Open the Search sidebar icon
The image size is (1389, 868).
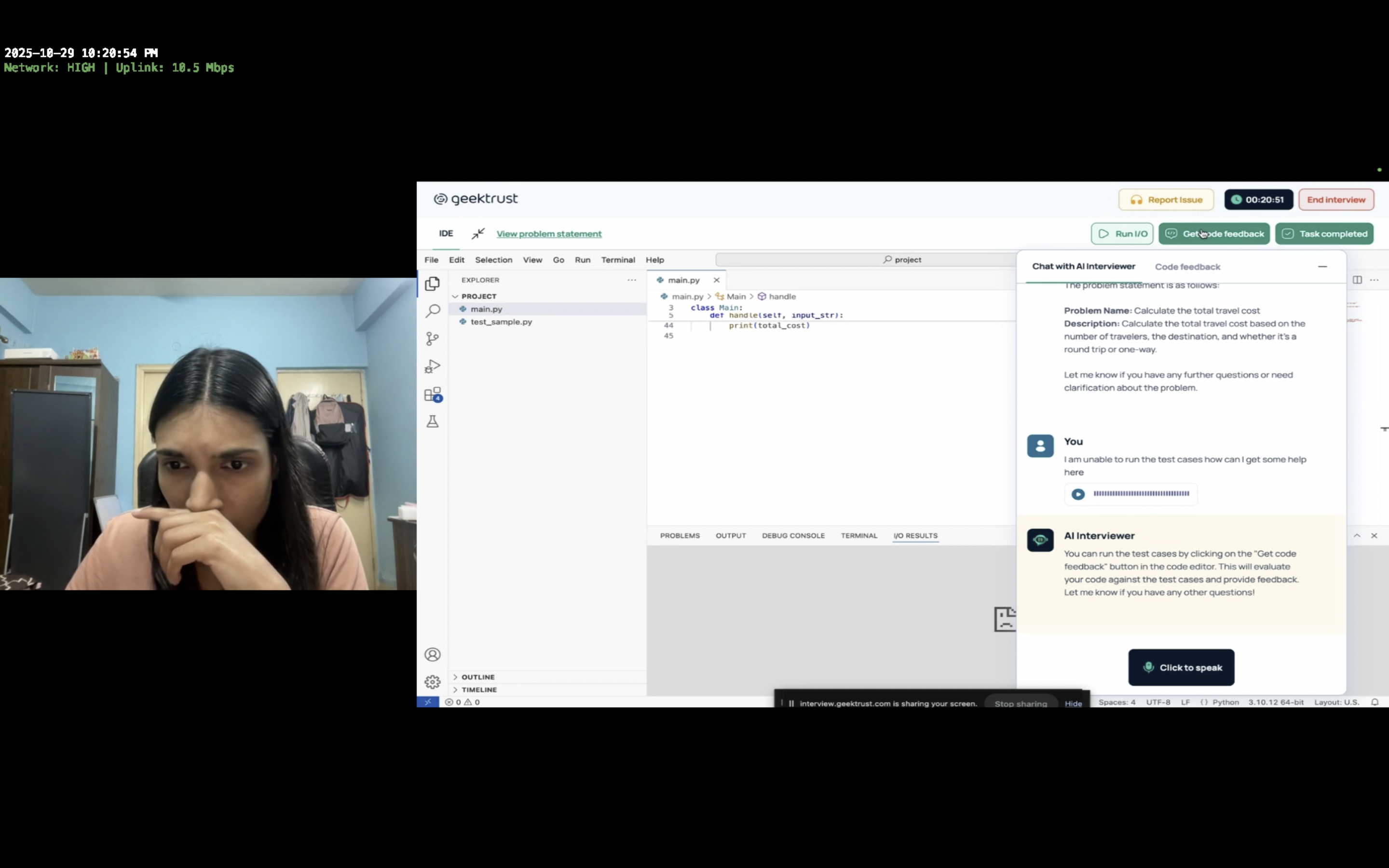pyautogui.click(x=433, y=311)
